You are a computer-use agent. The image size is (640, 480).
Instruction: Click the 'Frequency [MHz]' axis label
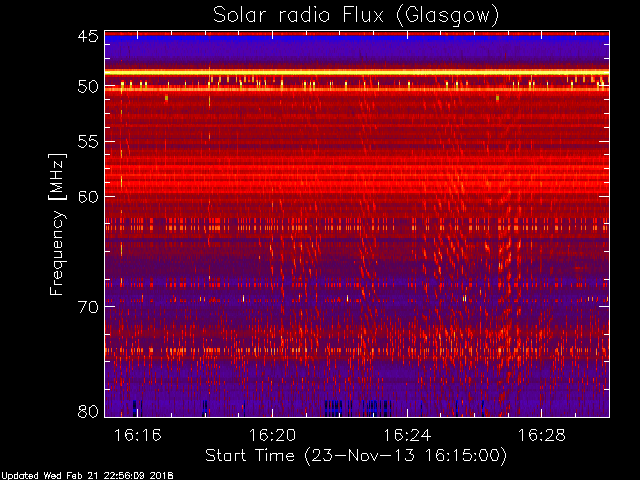[x=57, y=224]
